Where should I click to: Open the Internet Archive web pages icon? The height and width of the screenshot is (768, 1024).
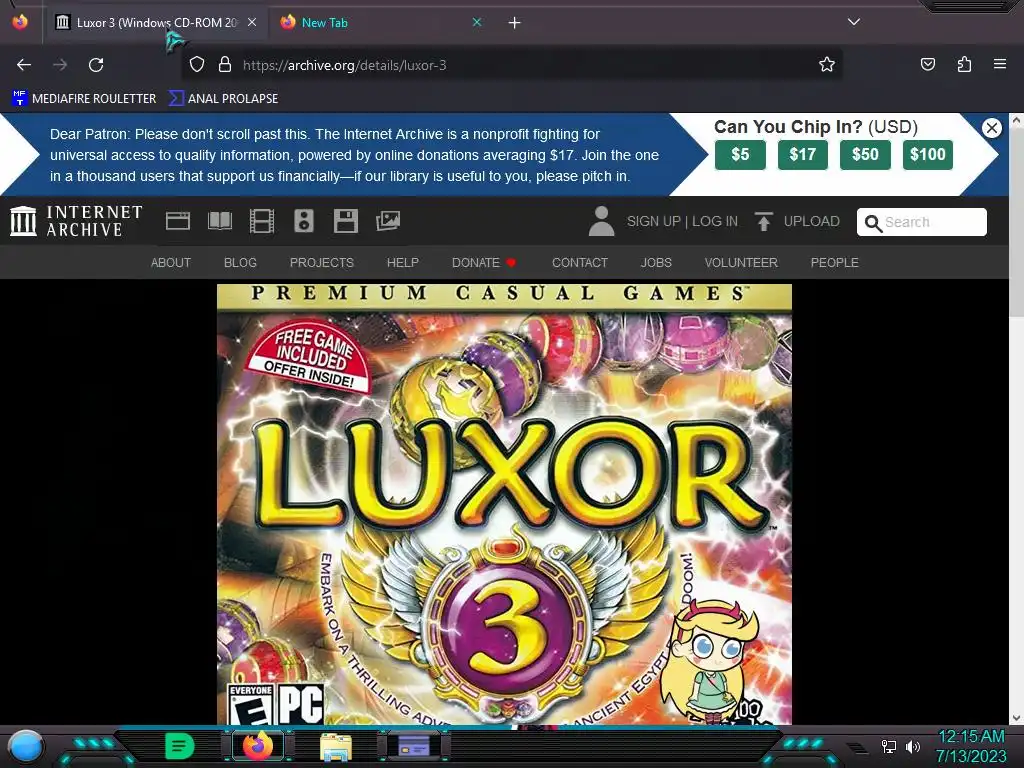pyautogui.click(x=178, y=221)
